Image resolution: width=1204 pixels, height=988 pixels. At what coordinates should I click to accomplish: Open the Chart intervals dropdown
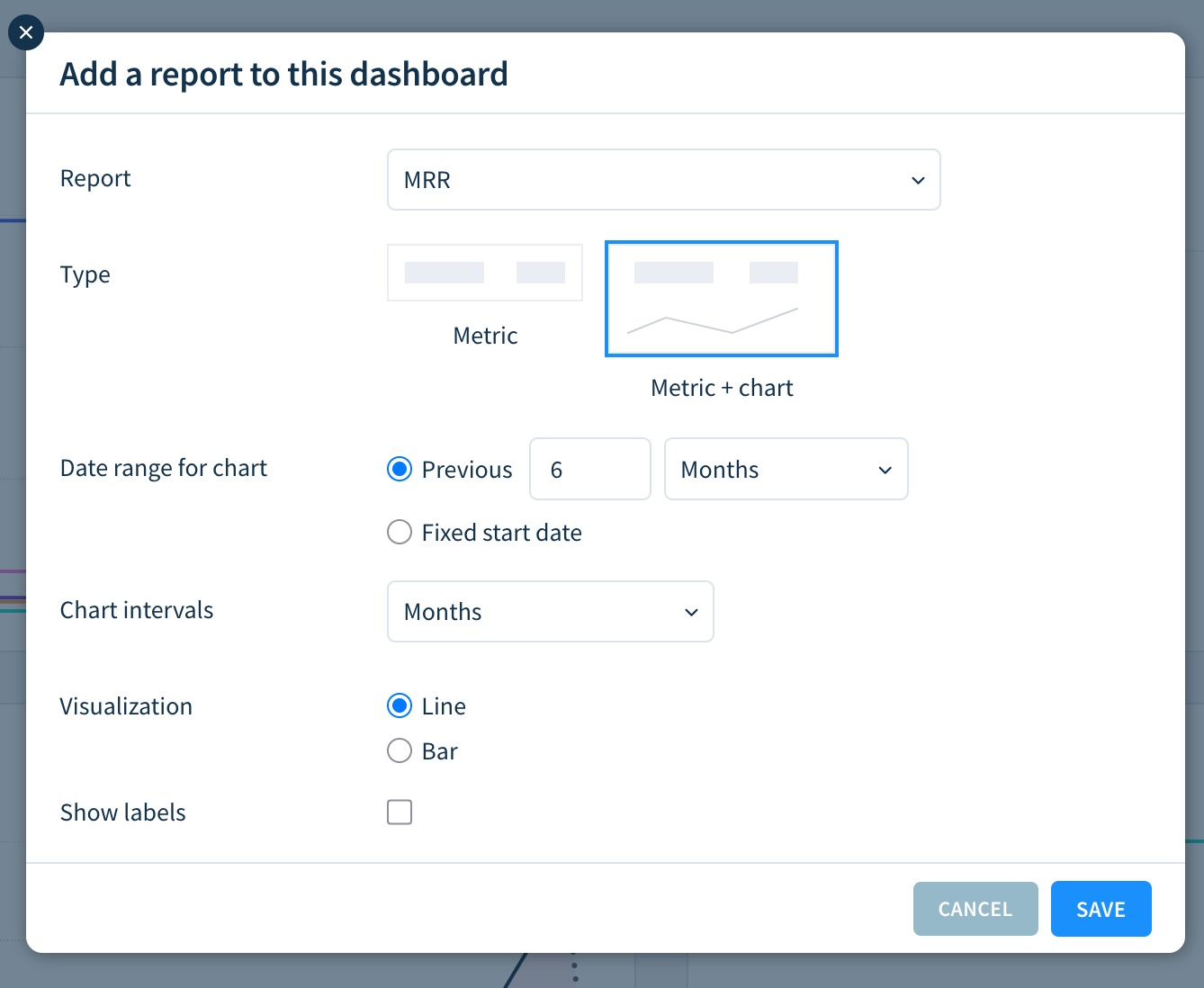click(550, 612)
